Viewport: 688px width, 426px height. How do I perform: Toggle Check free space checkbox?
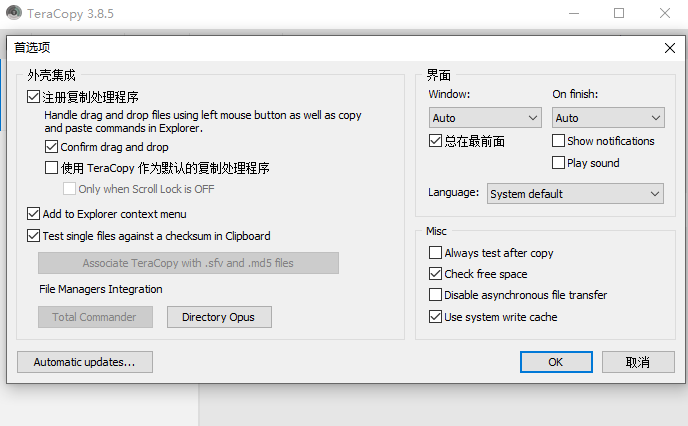tap(435, 274)
